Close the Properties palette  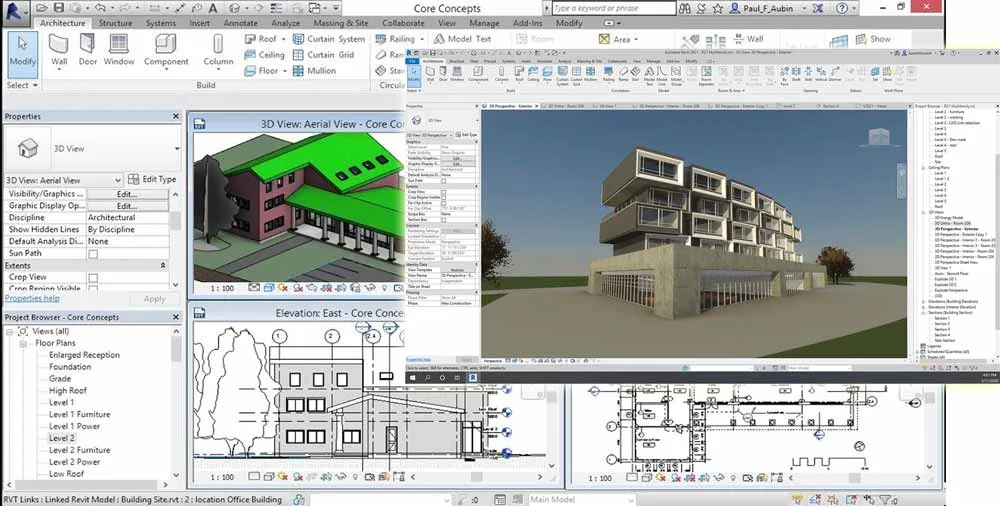(176, 117)
